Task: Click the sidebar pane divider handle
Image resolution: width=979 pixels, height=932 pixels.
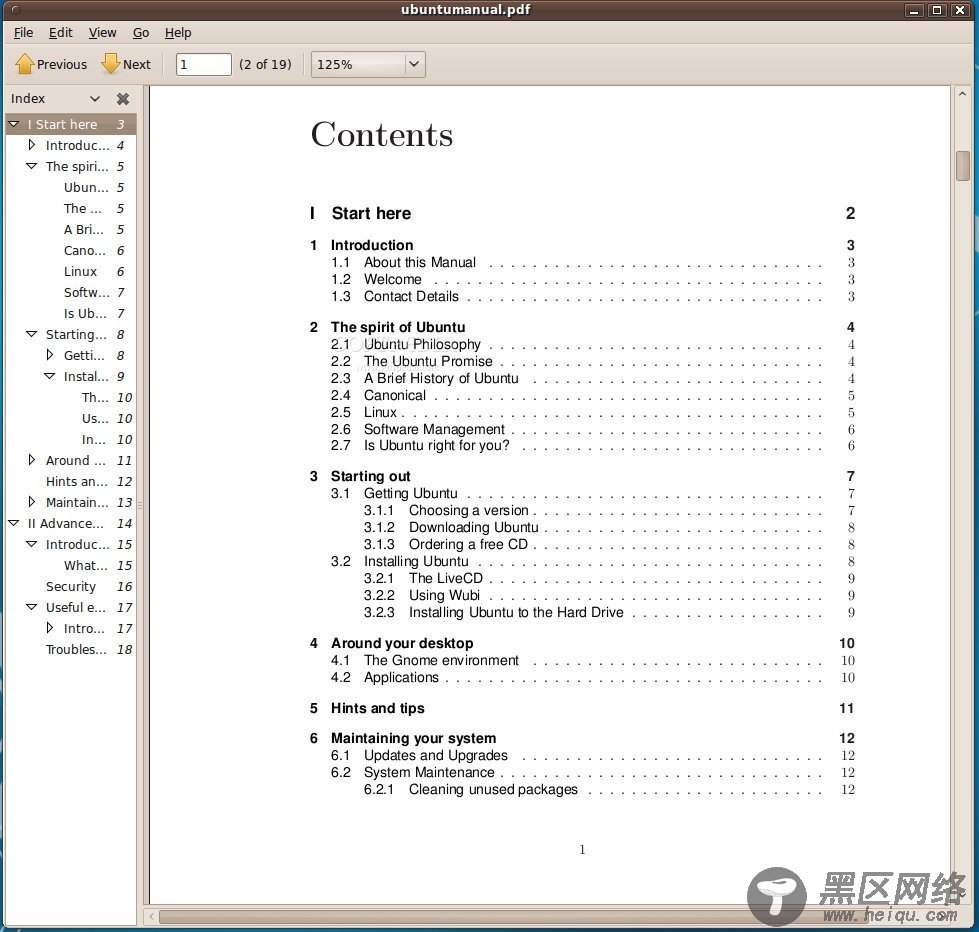Action: click(x=140, y=504)
